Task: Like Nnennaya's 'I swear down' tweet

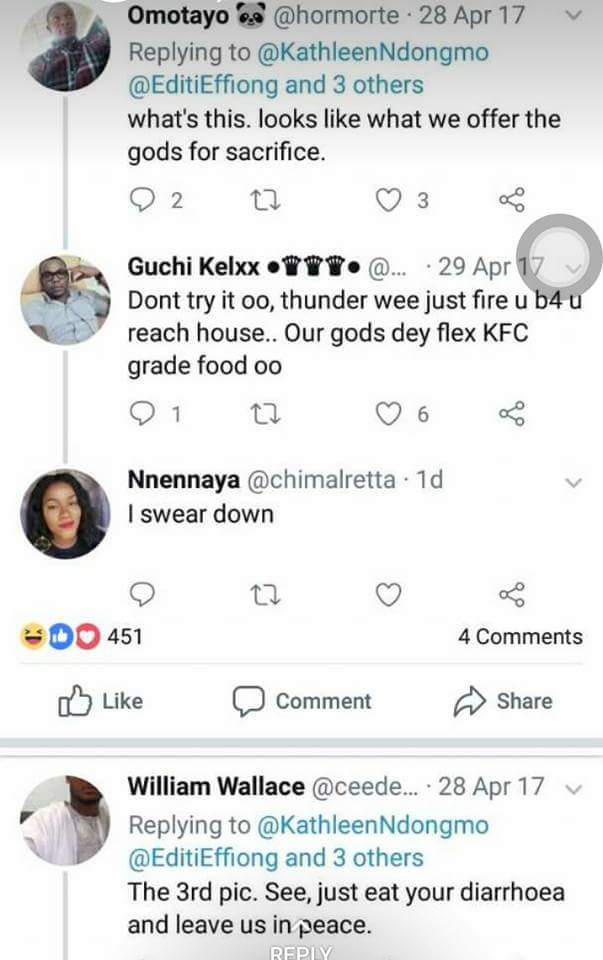Action: click(x=388, y=596)
